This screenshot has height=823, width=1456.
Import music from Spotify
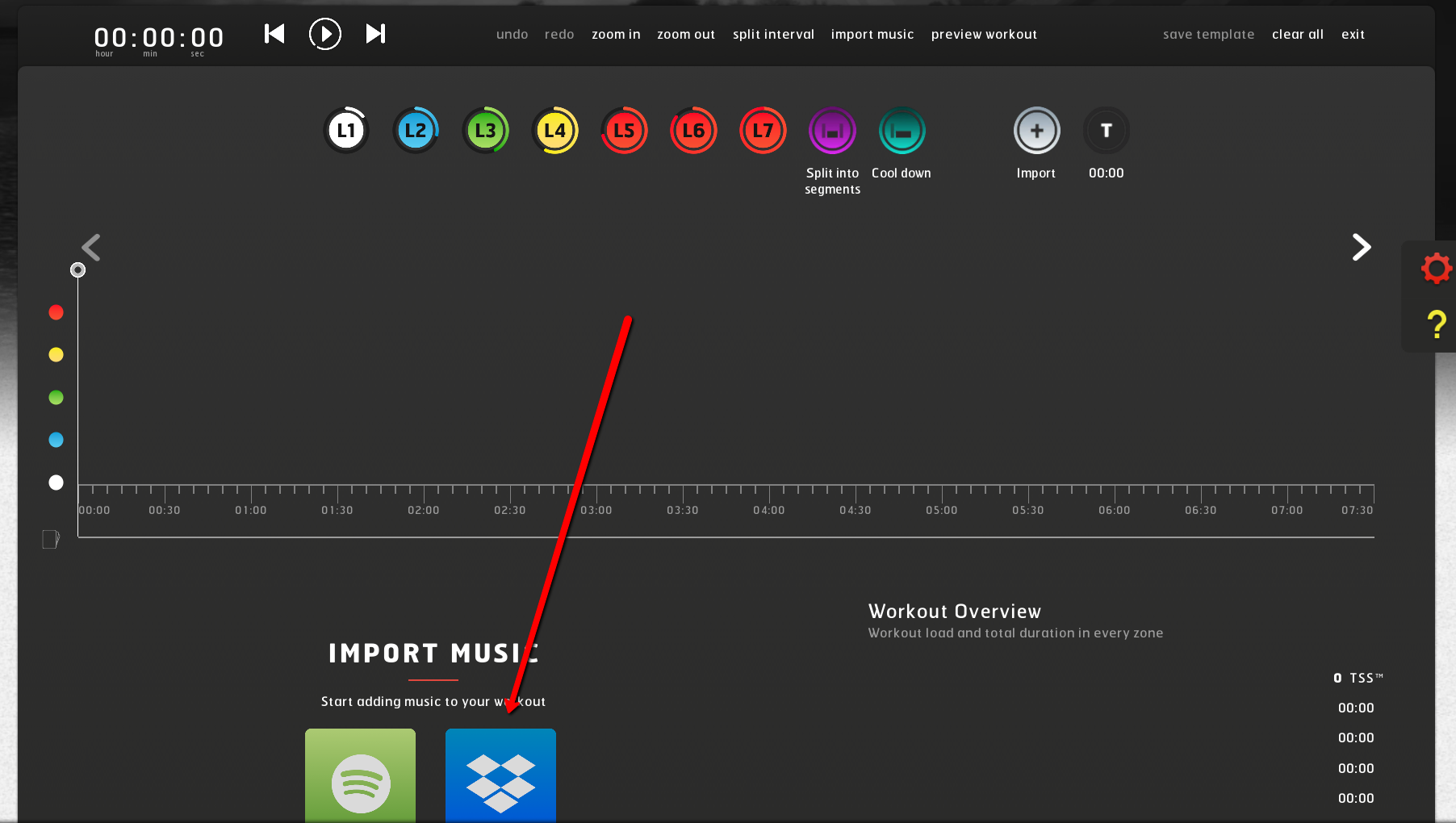(x=360, y=775)
